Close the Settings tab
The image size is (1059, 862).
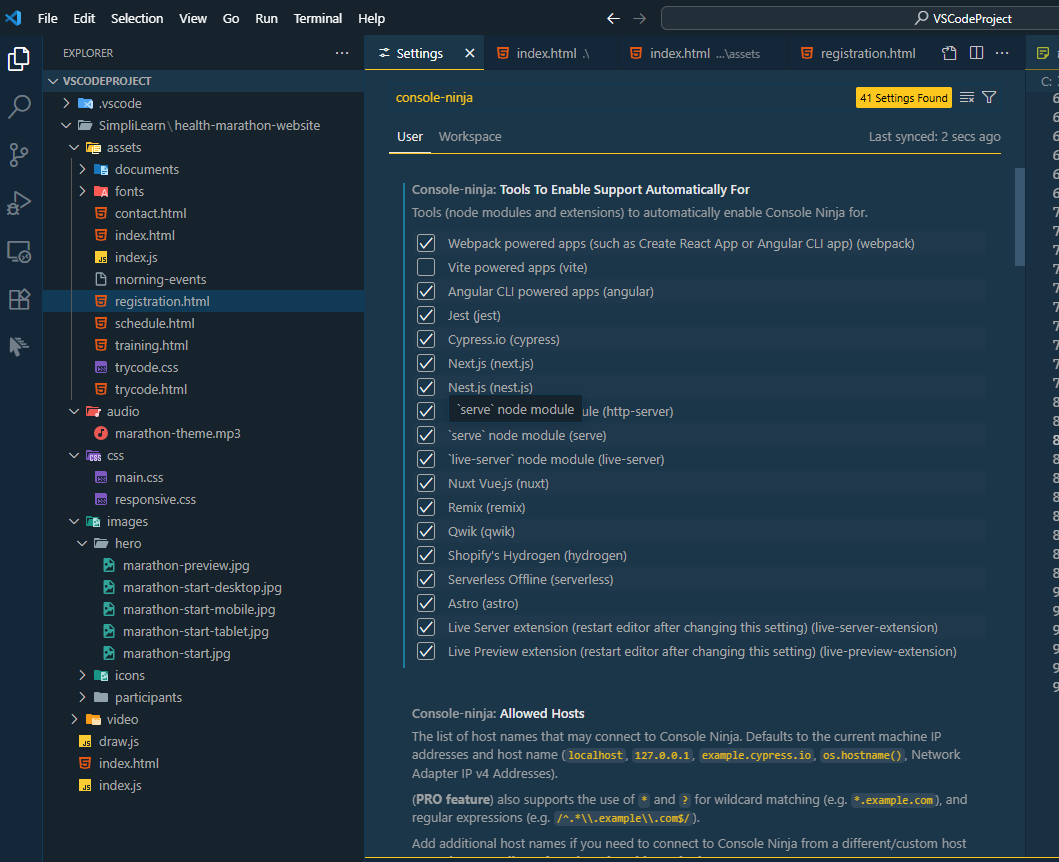click(469, 53)
